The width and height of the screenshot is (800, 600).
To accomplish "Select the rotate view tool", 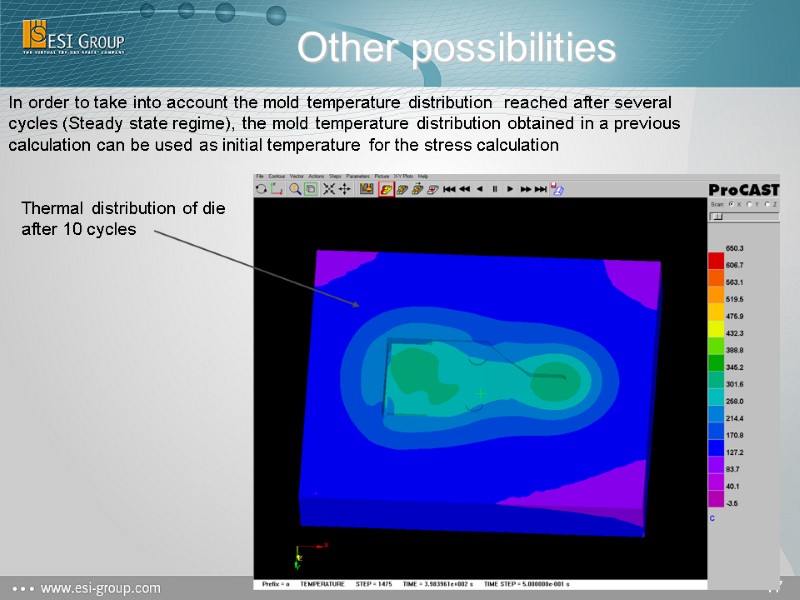I will point(262,188).
